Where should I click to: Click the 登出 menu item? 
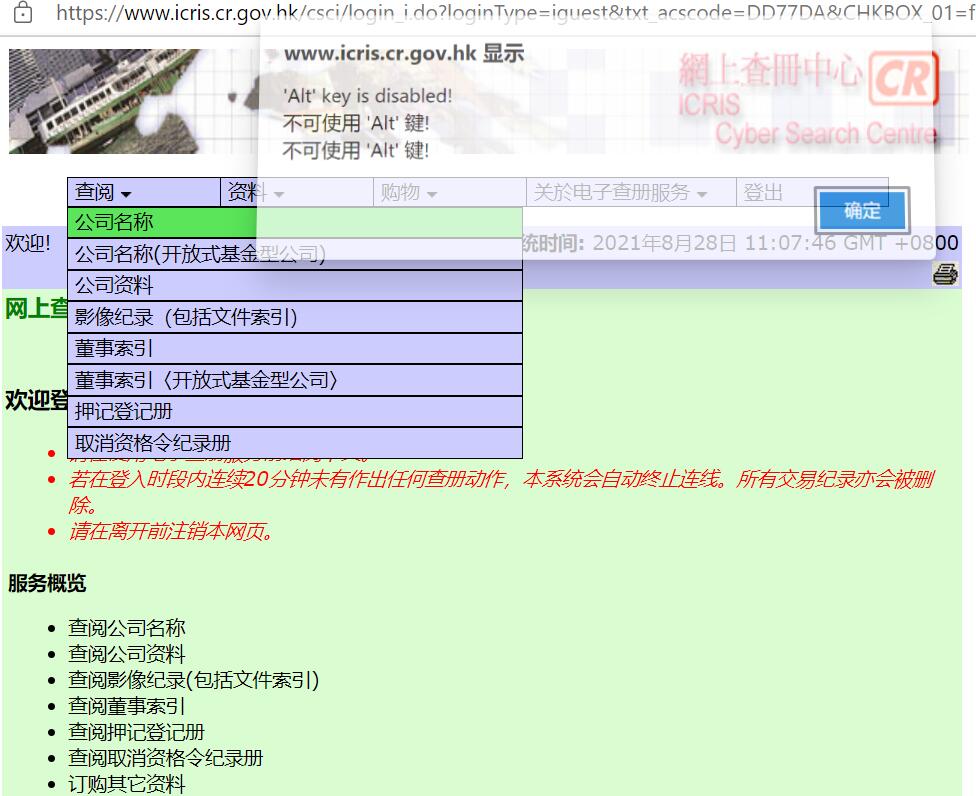pos(764,192)
